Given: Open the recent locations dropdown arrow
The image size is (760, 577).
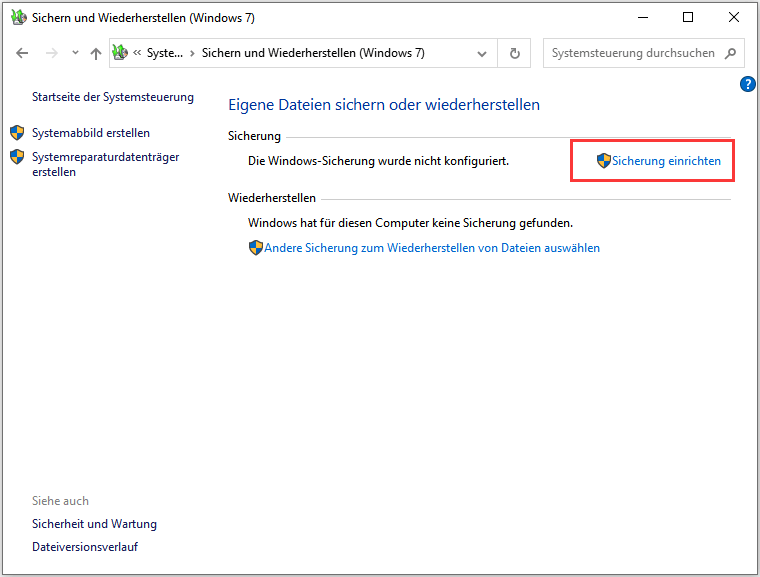Looking at the screenshot, I should click(x=75, y=52).
